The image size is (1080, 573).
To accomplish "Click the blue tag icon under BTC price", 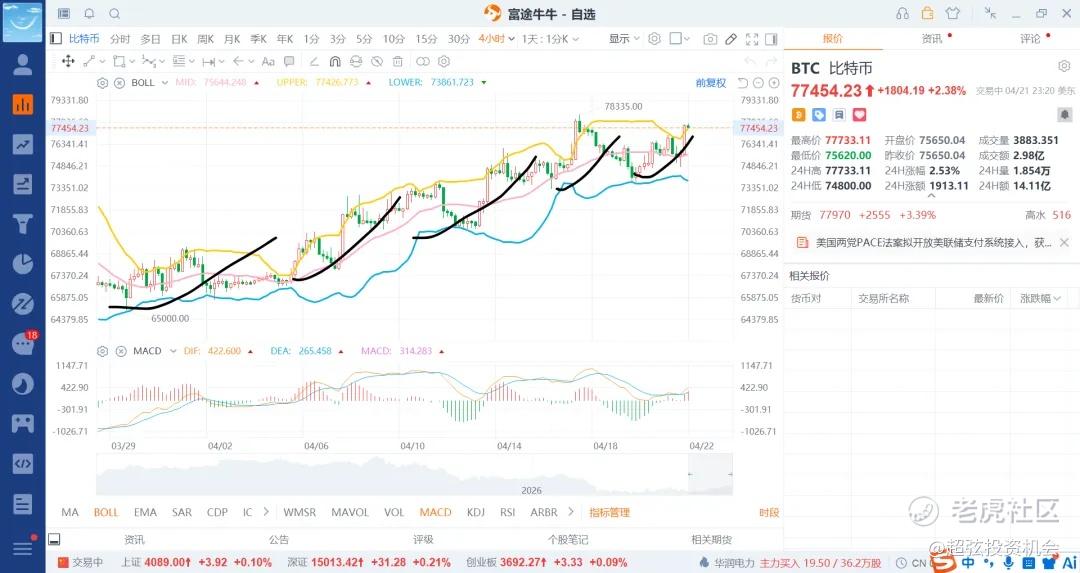I will click(819, 114).
